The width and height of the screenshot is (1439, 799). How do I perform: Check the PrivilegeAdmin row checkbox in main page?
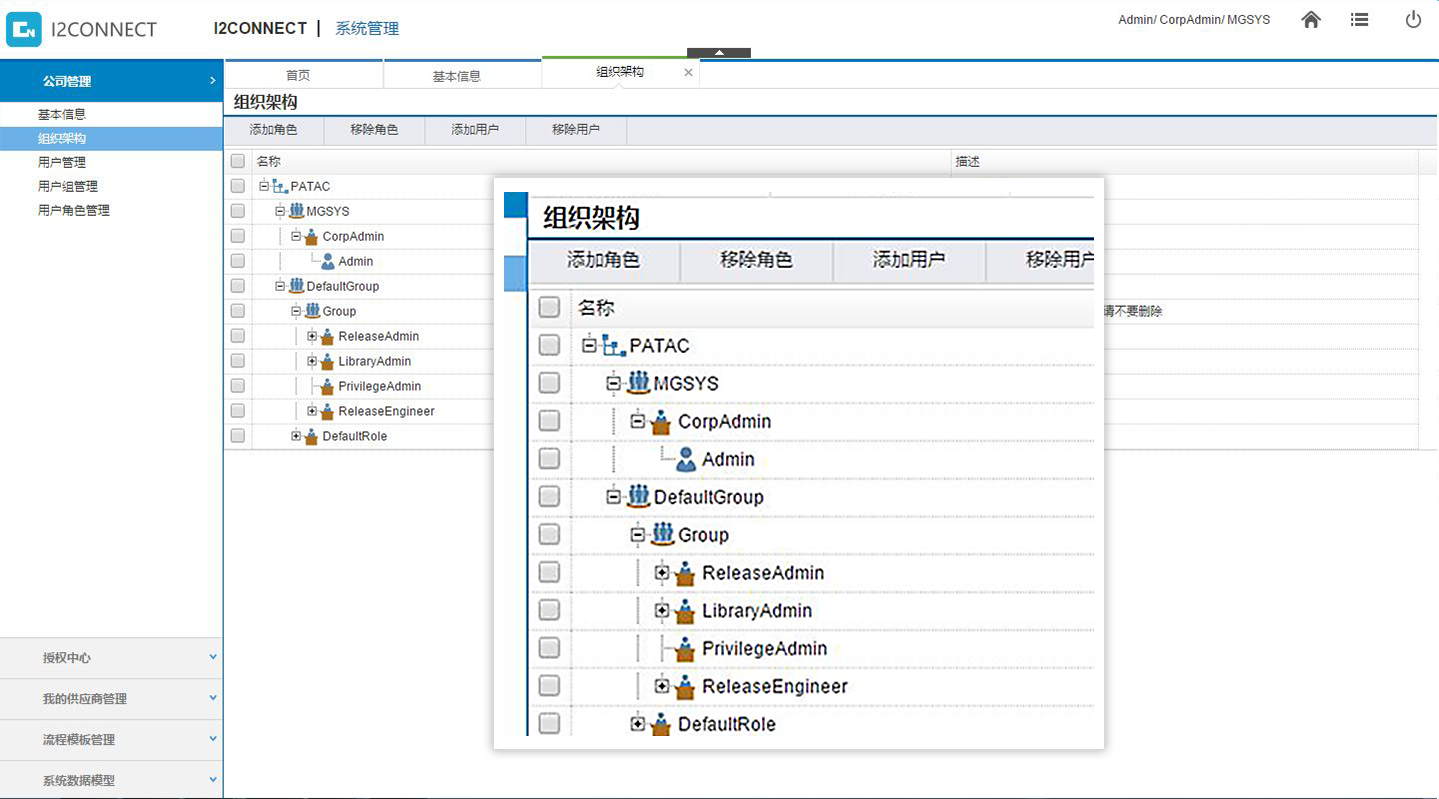point(237,386)
